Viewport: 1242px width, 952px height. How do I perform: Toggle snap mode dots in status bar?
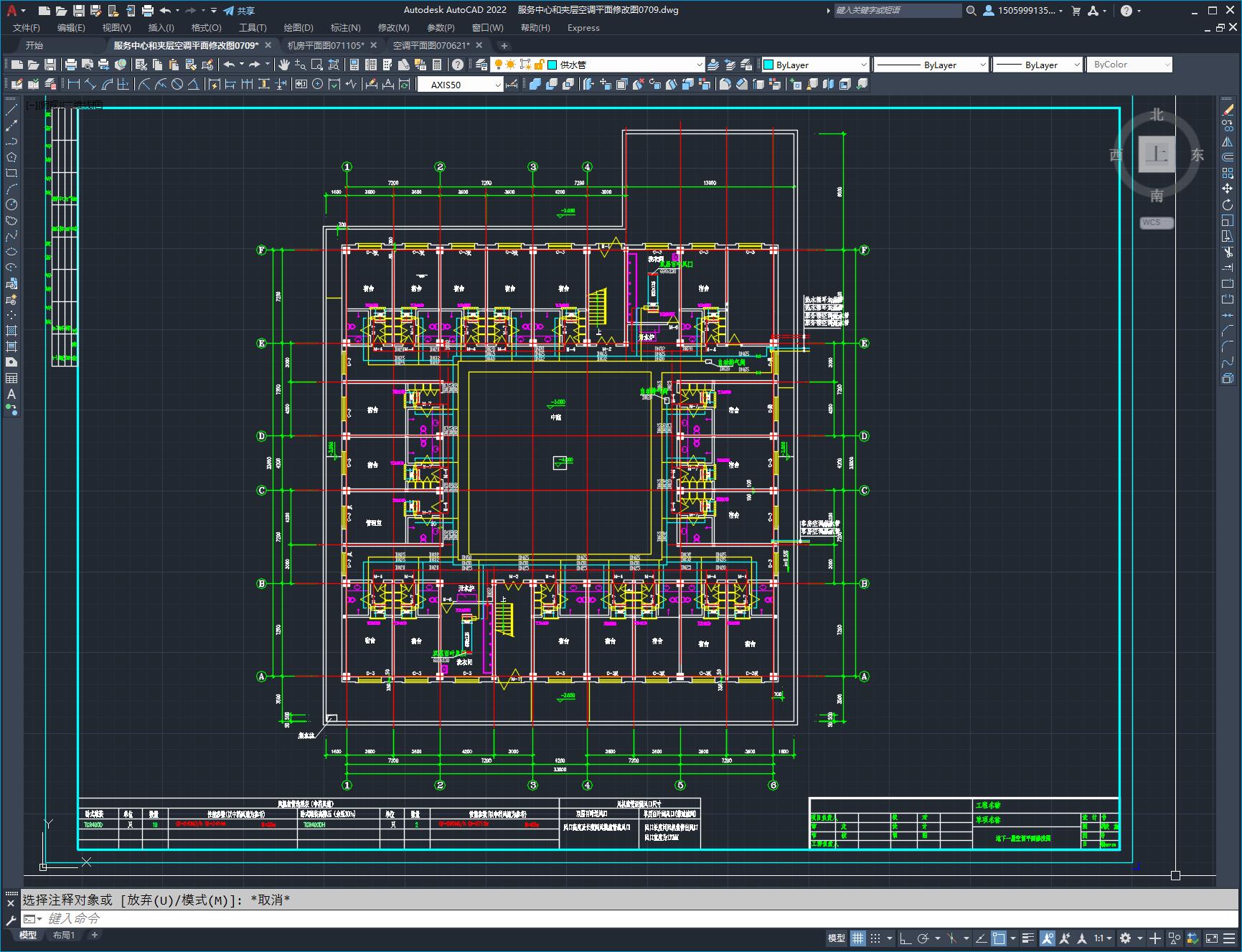(x=875, y=938)
